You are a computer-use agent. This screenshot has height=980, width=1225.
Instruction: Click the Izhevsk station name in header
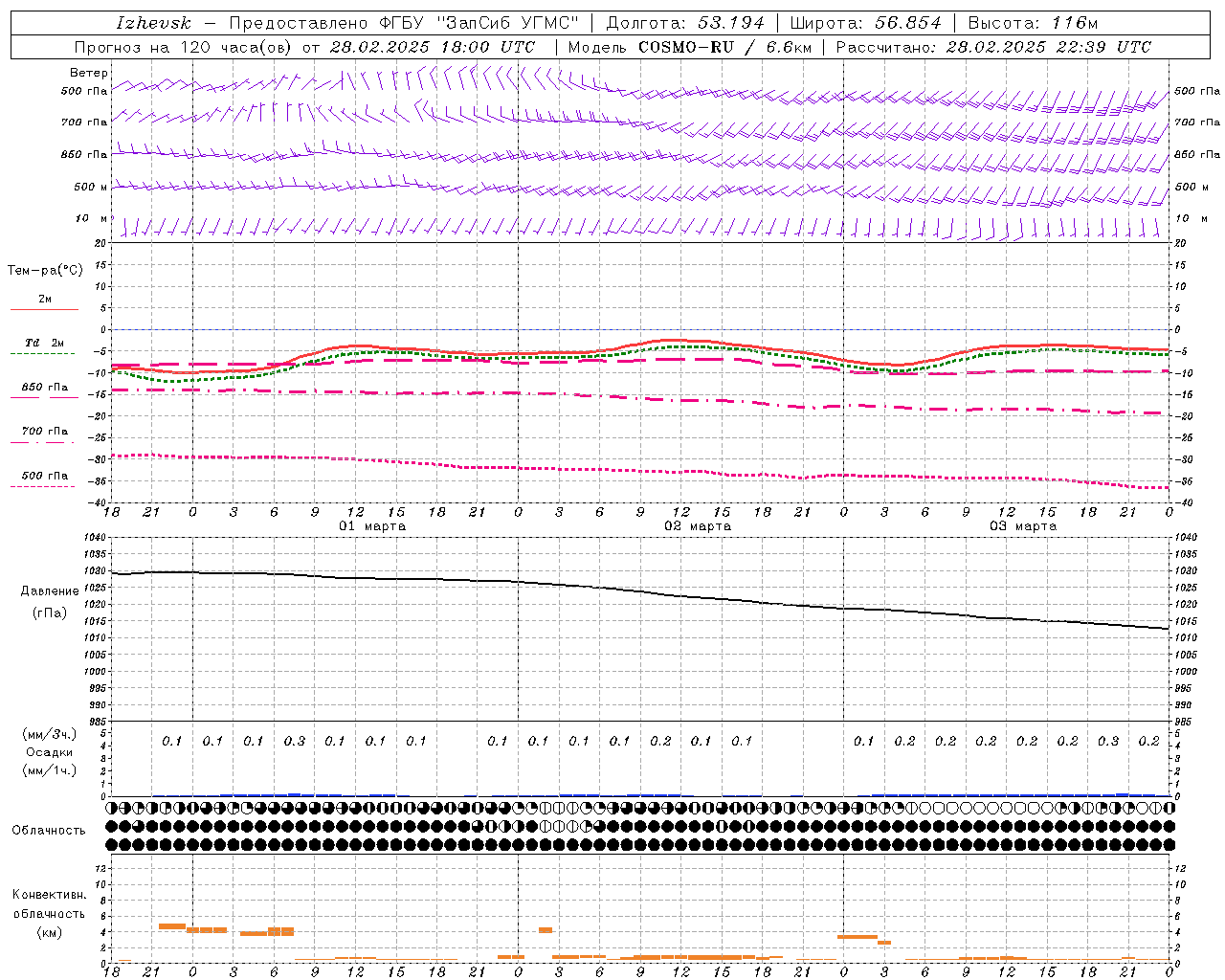[154, 23]
